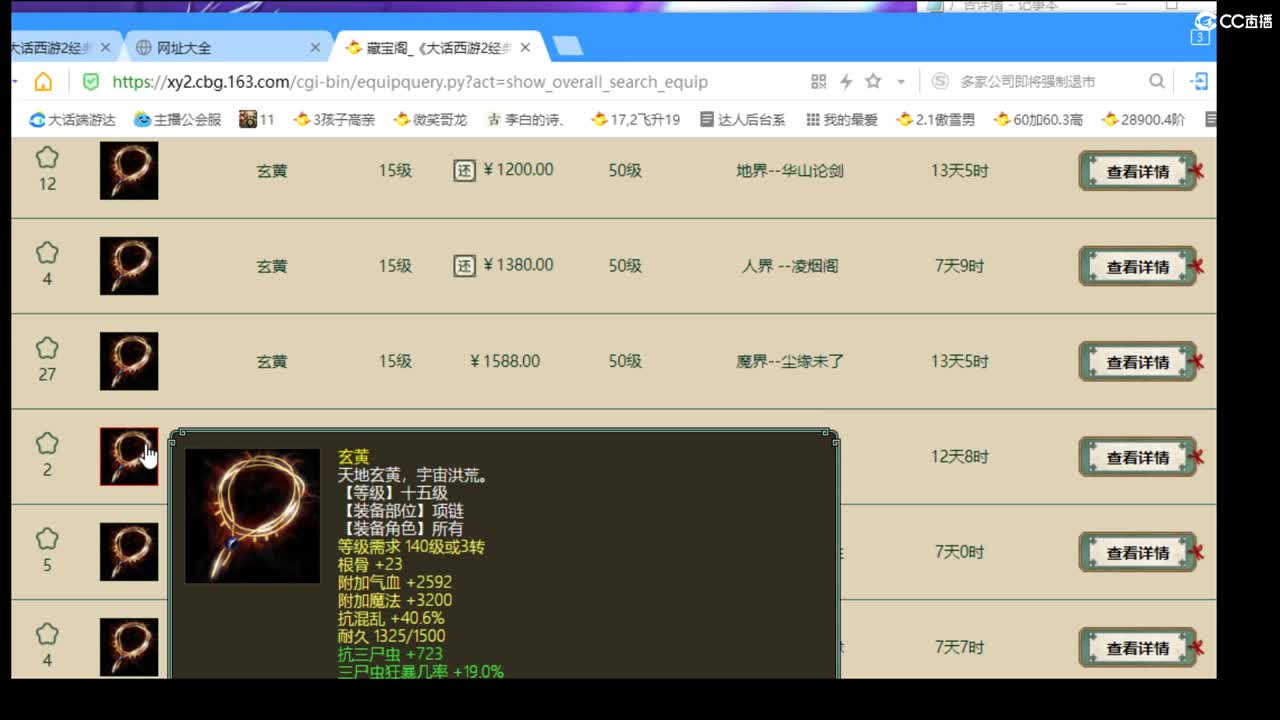The image size is (1280, 720).
Task: Toggle favorite star in ¥1380.00 row
Action: tap(47, 253)
